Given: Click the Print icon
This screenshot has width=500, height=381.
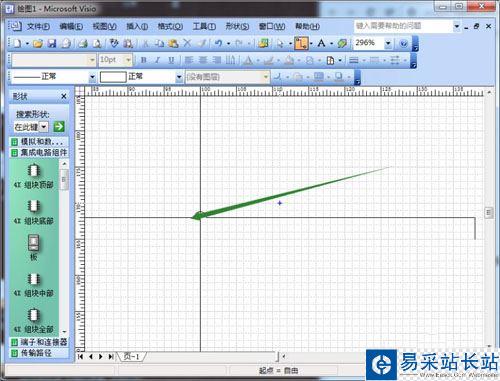Looking at the screenshot, I should pos(83,43).
